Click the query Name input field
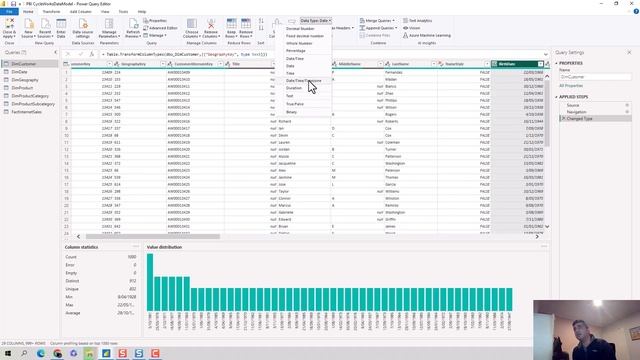 (x=595, y=77)
